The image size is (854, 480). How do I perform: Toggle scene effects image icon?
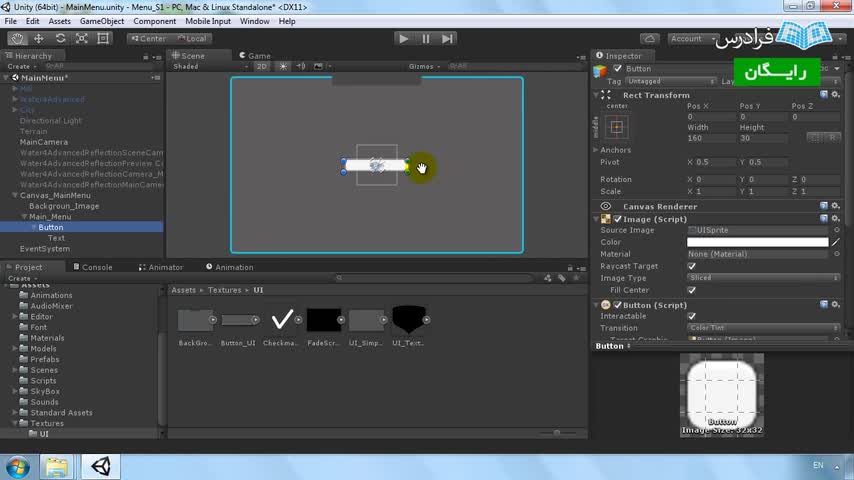pyautogui.click(x=319, y=66)
